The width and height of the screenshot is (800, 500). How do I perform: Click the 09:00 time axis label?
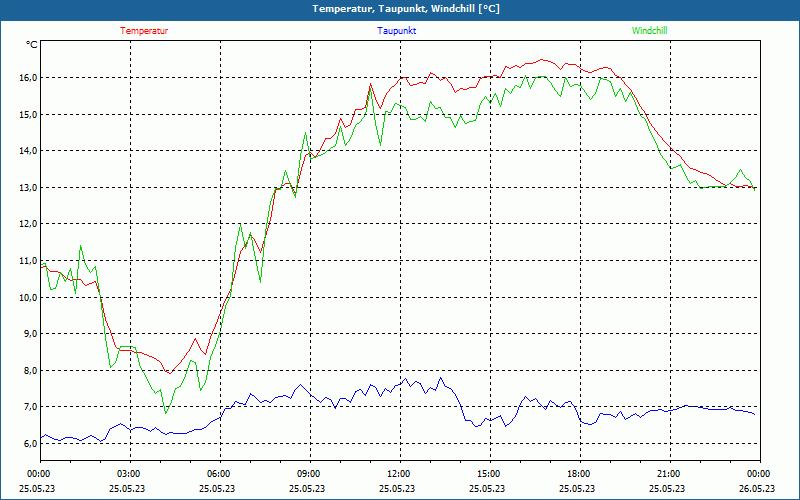(310, 474)
